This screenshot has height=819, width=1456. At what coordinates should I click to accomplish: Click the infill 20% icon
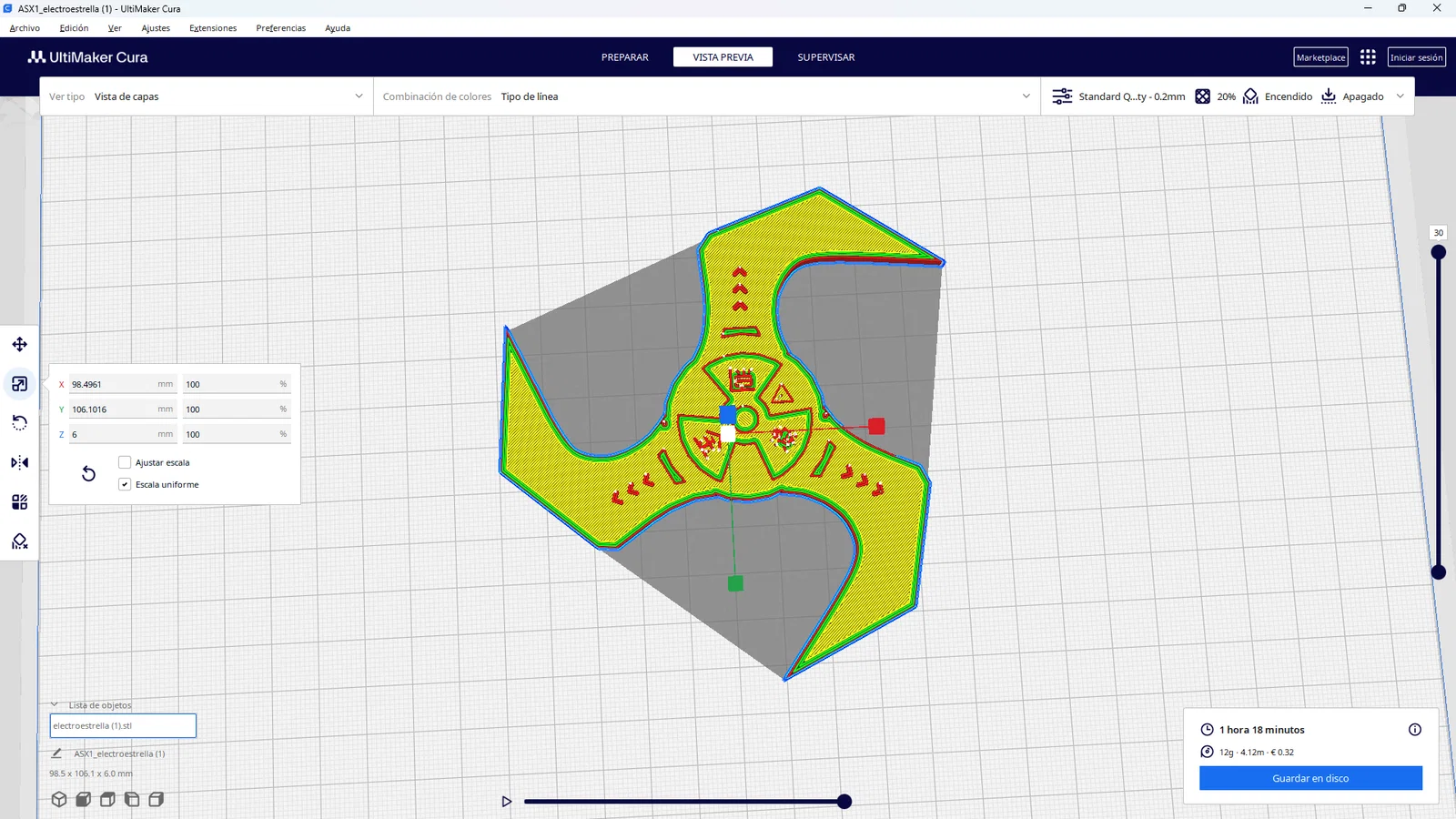click(1202, 96)
